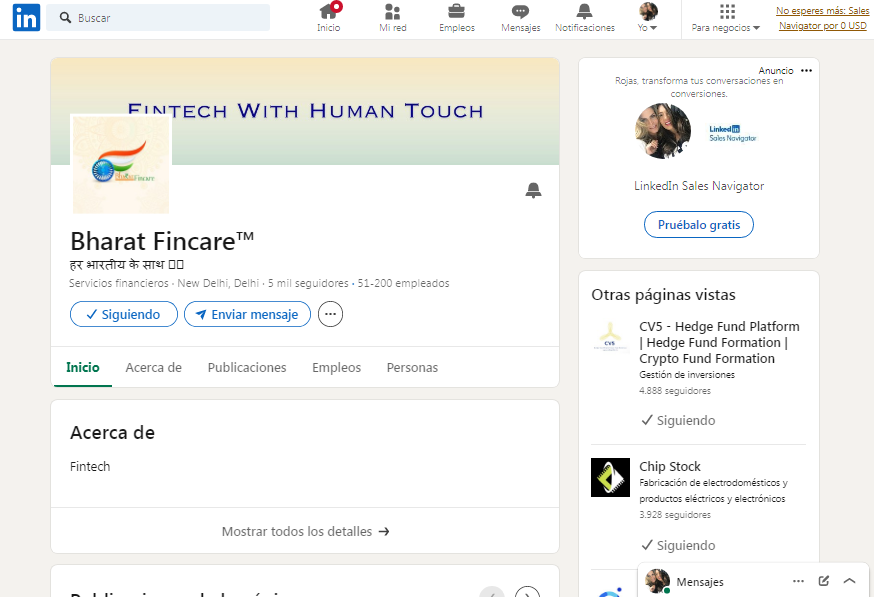This screenshot has width=874, height=597.
Task: Click 3.928 seguidores text
Action: tap(675, 515)
